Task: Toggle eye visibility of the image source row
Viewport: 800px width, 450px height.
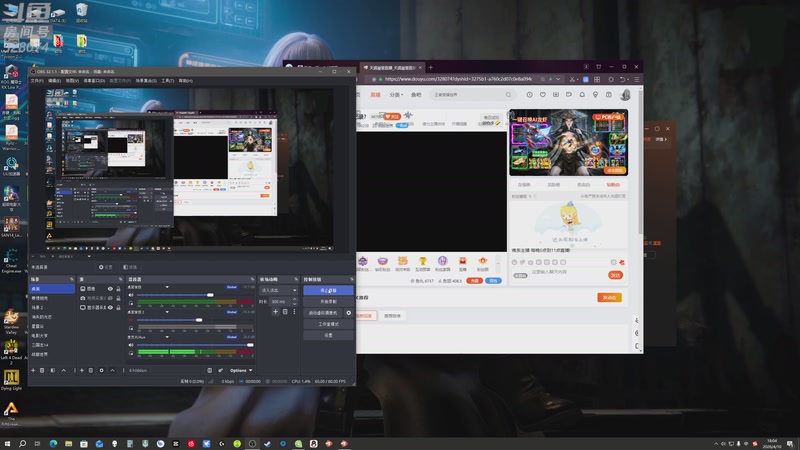Action: 110,289
